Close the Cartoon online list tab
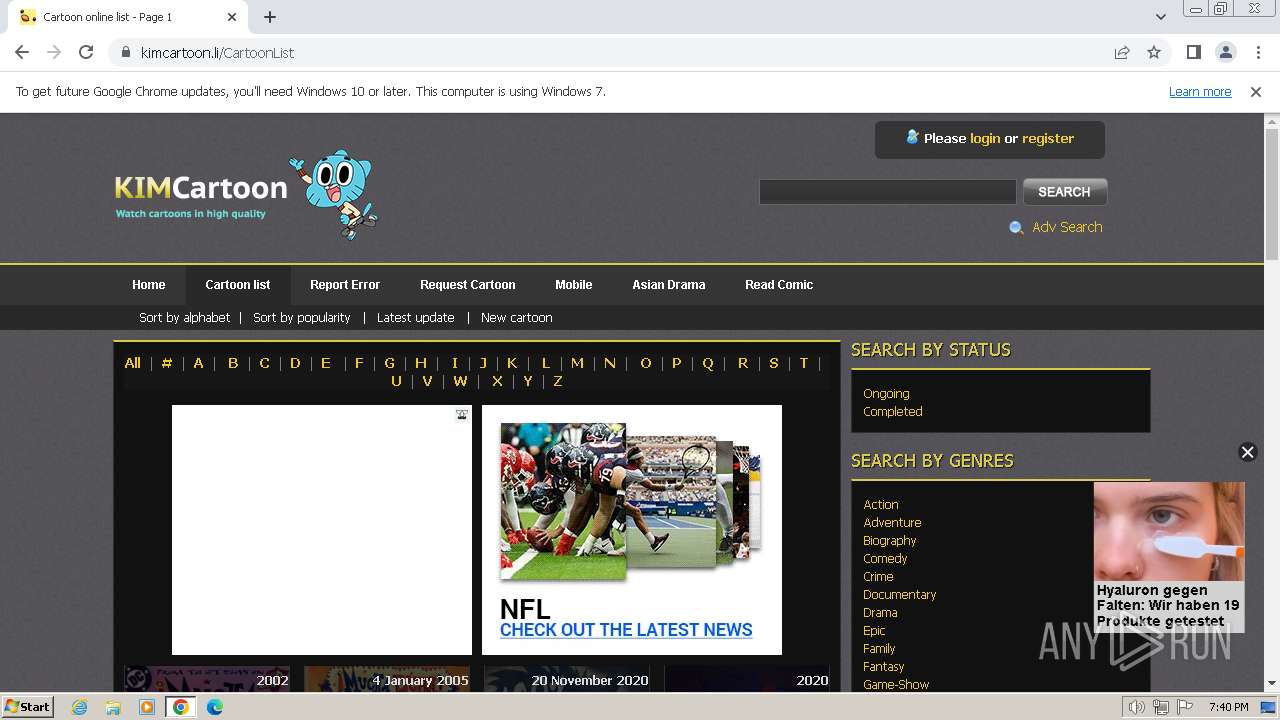 (231, 17)
